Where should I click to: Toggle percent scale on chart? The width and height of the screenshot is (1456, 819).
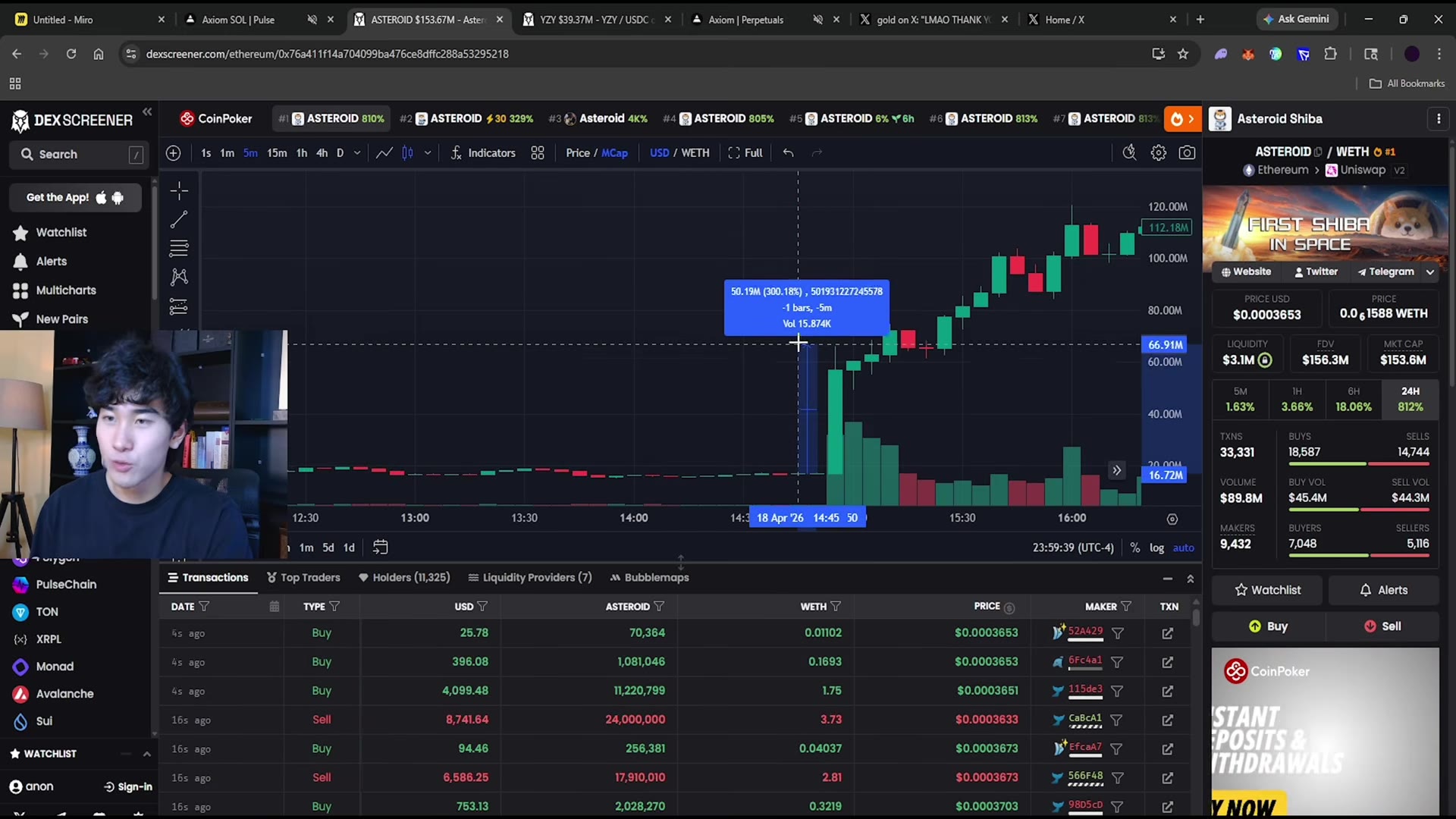tap(1135, 548)
